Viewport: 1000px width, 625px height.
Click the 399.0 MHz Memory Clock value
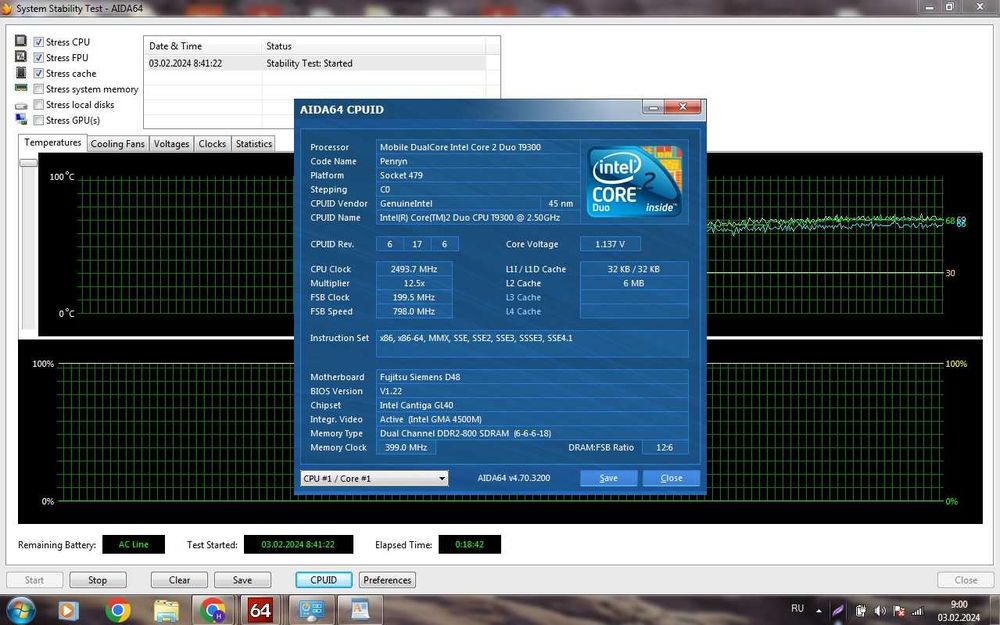[406, 448]
